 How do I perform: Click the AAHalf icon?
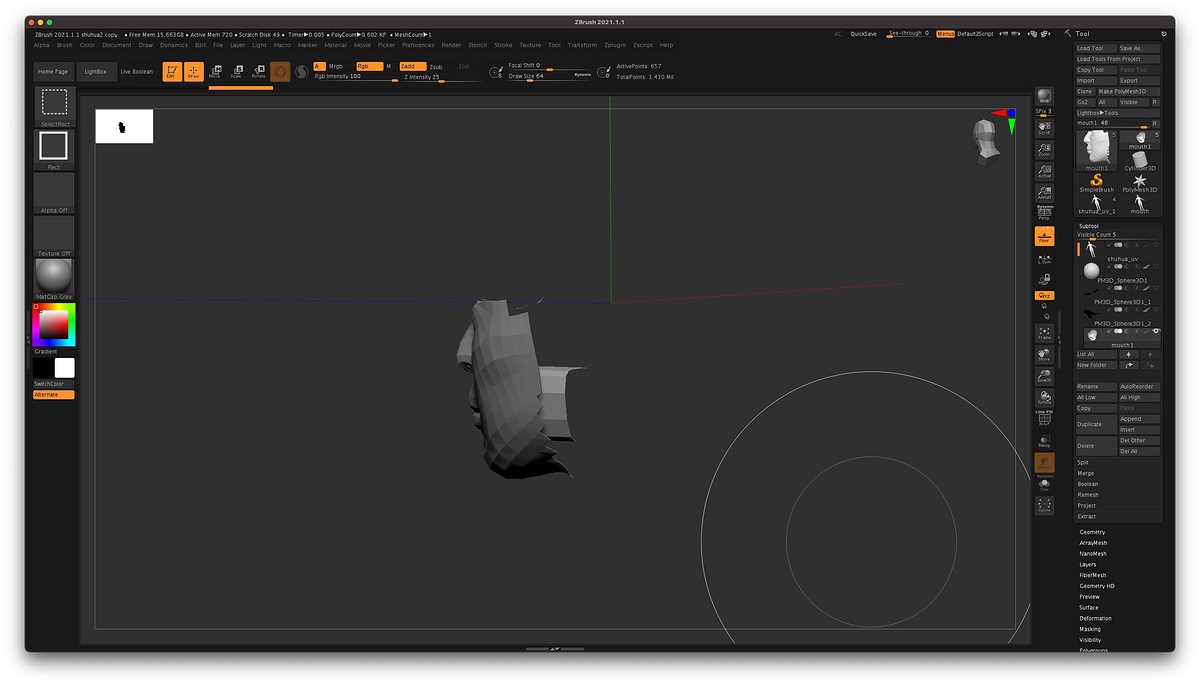point(1044,193)
